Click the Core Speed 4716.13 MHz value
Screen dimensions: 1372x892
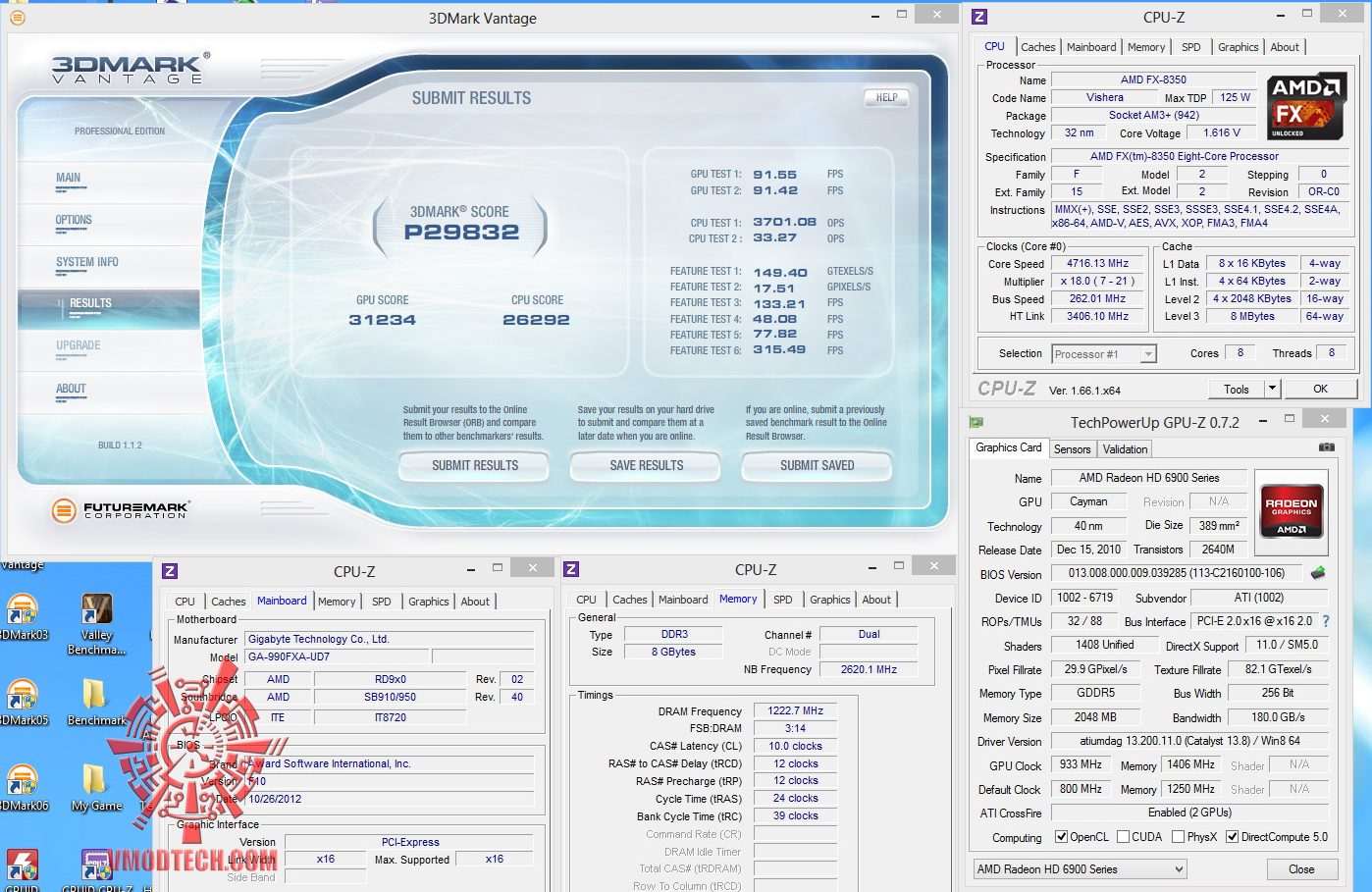(1098, 264)
